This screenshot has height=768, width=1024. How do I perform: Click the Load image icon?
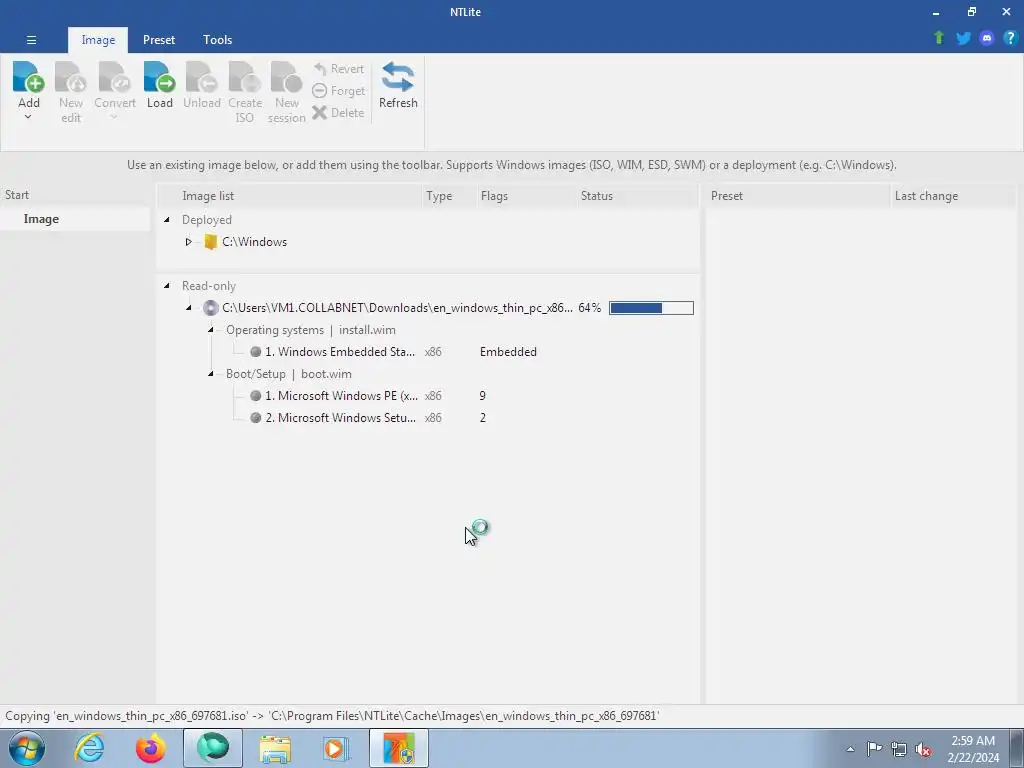coord(159,78)
